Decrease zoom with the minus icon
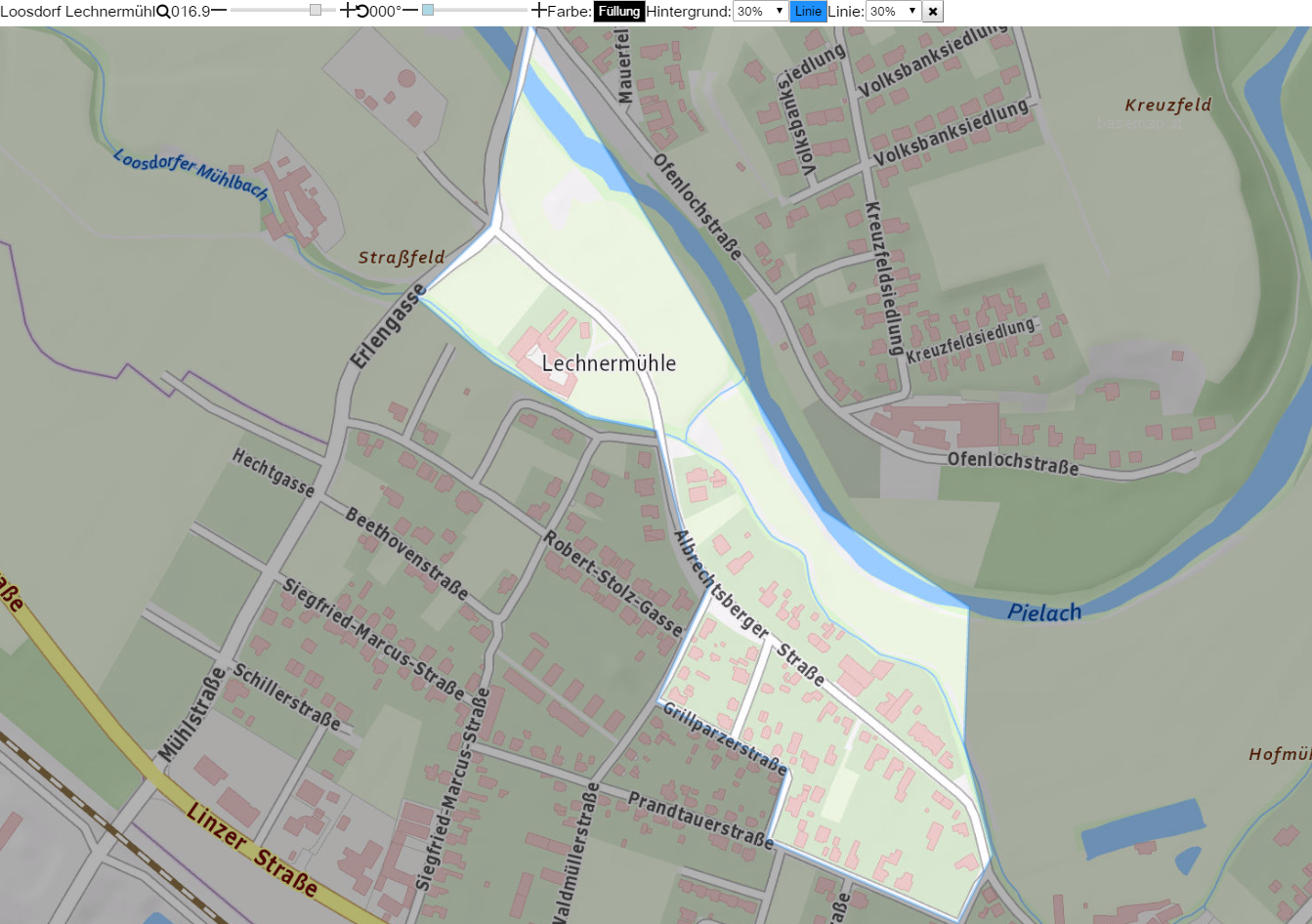This screenshot has width=1312, height=924. pyautogui.click(x=219, y=11)
